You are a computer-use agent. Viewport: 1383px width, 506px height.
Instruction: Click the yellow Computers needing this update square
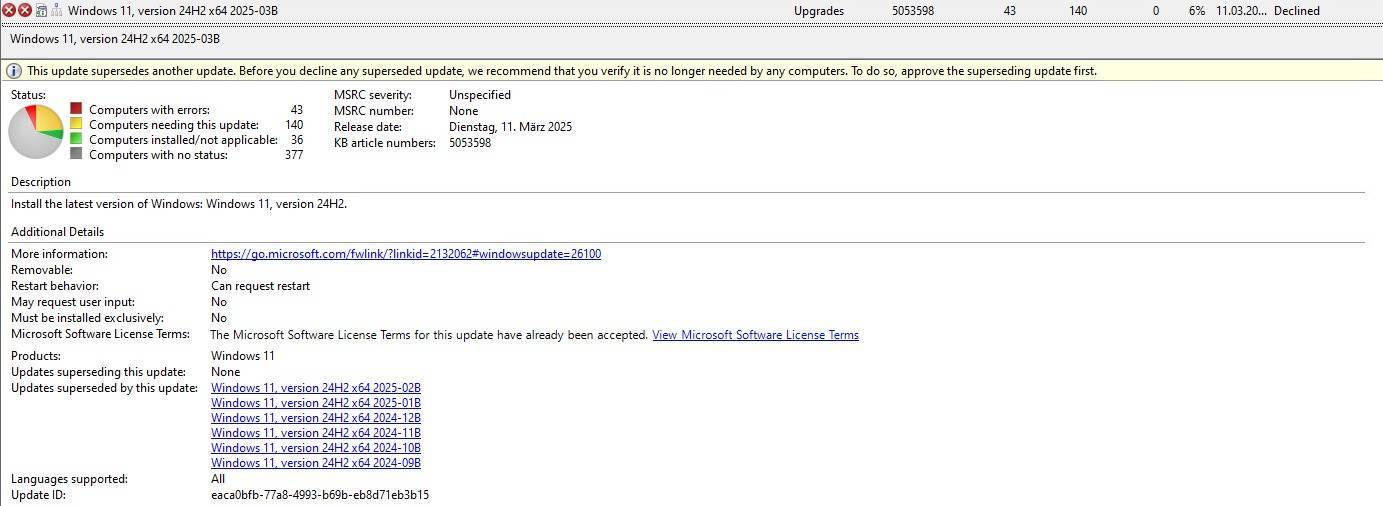[x=76, y=124]
